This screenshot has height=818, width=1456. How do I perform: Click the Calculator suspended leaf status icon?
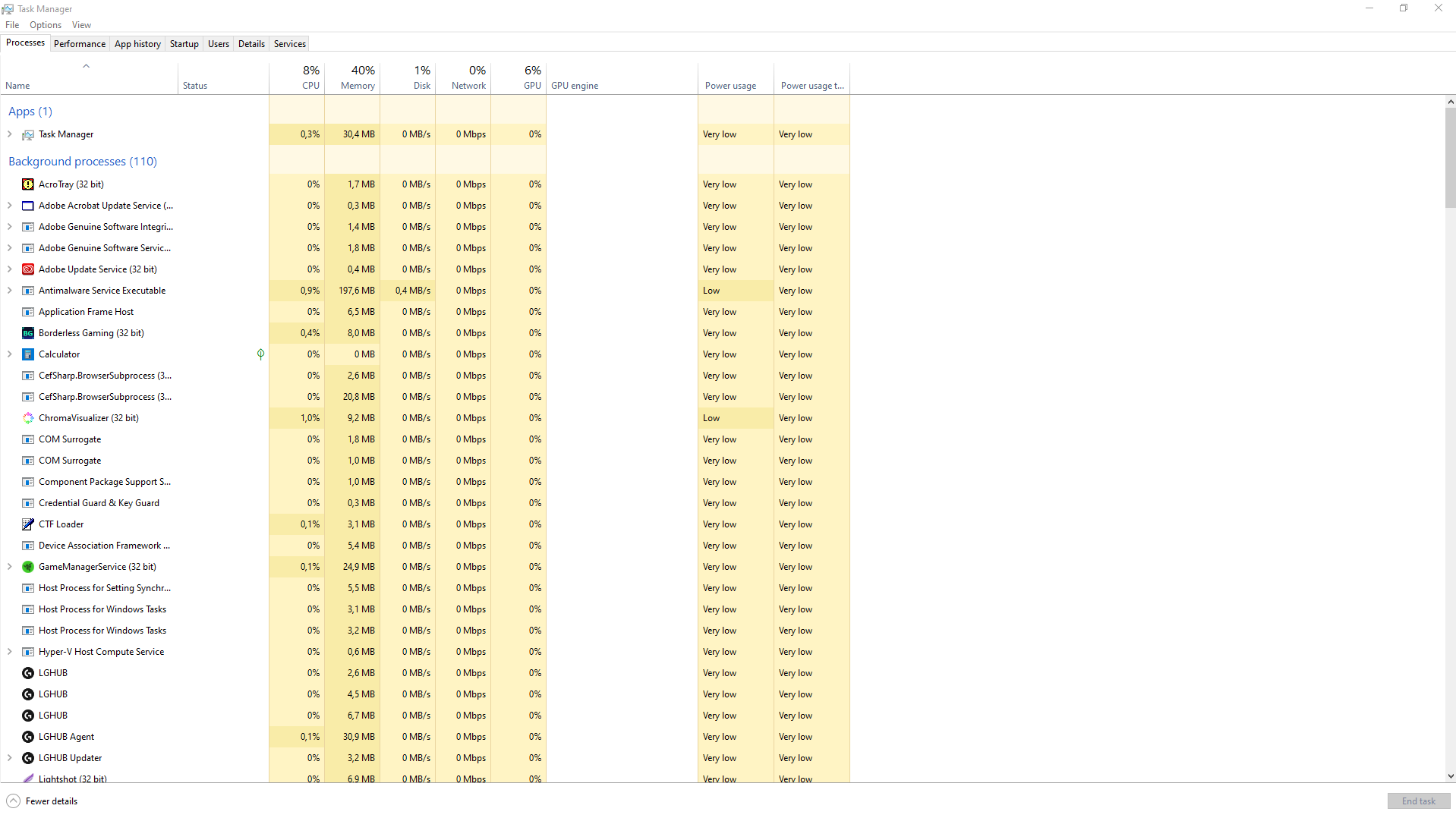260,354
